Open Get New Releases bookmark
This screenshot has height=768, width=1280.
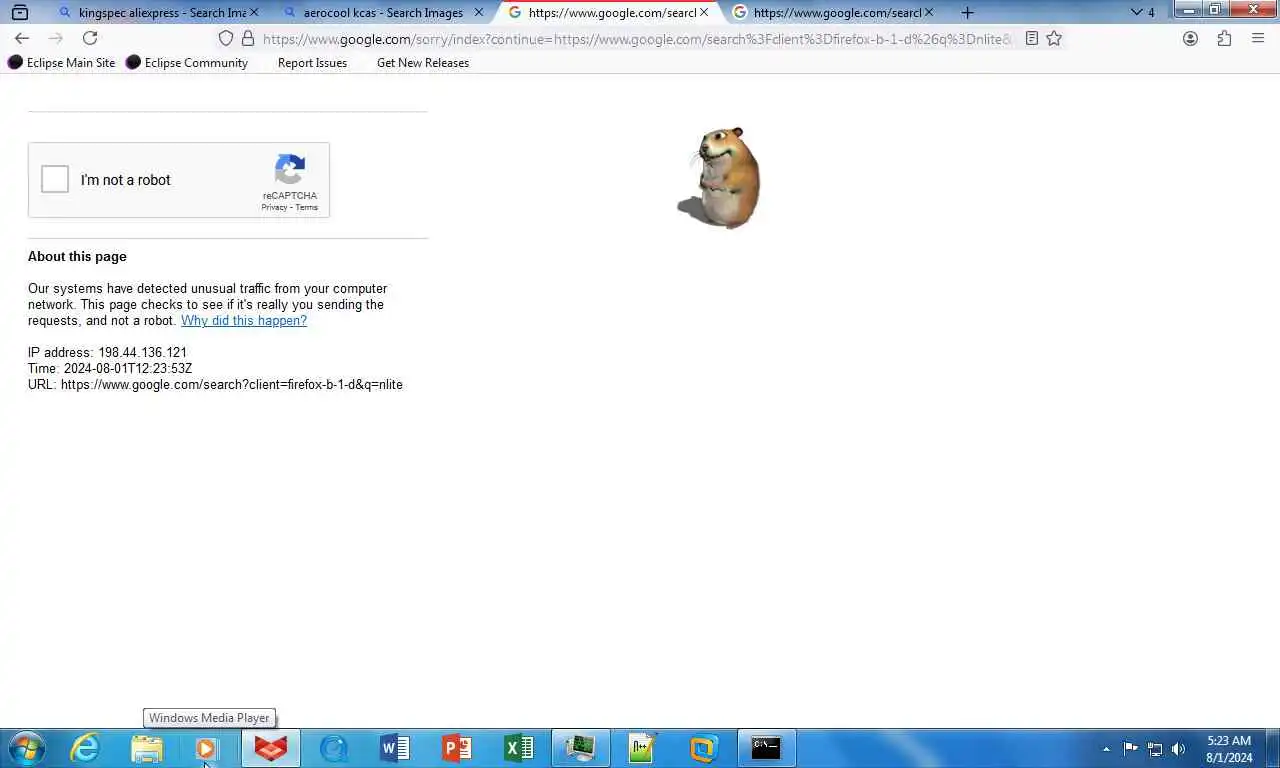point(423,63)
